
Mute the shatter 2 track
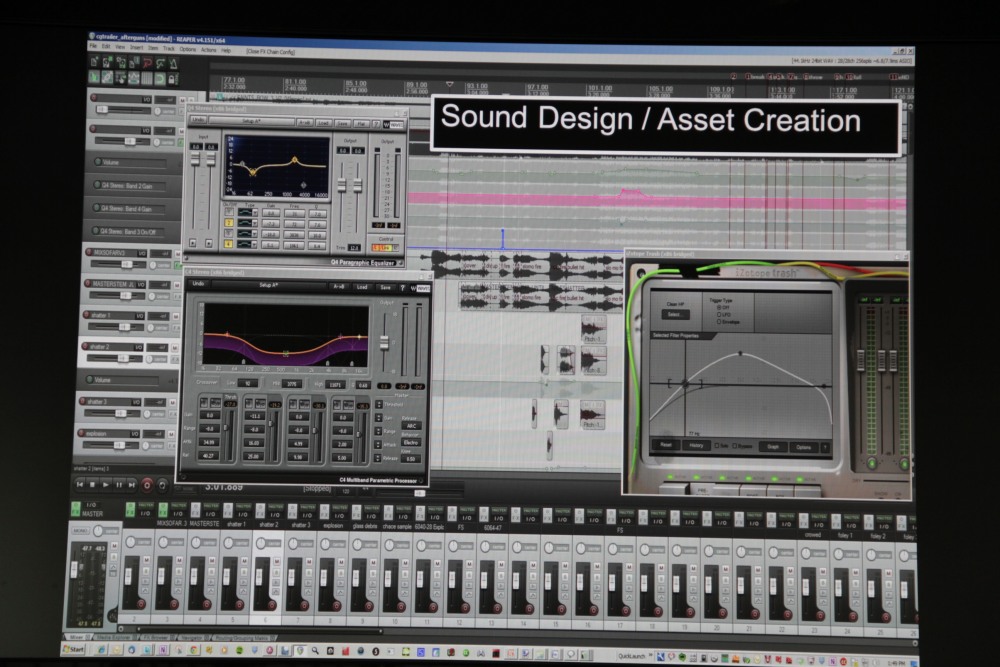tap(174, 347)
